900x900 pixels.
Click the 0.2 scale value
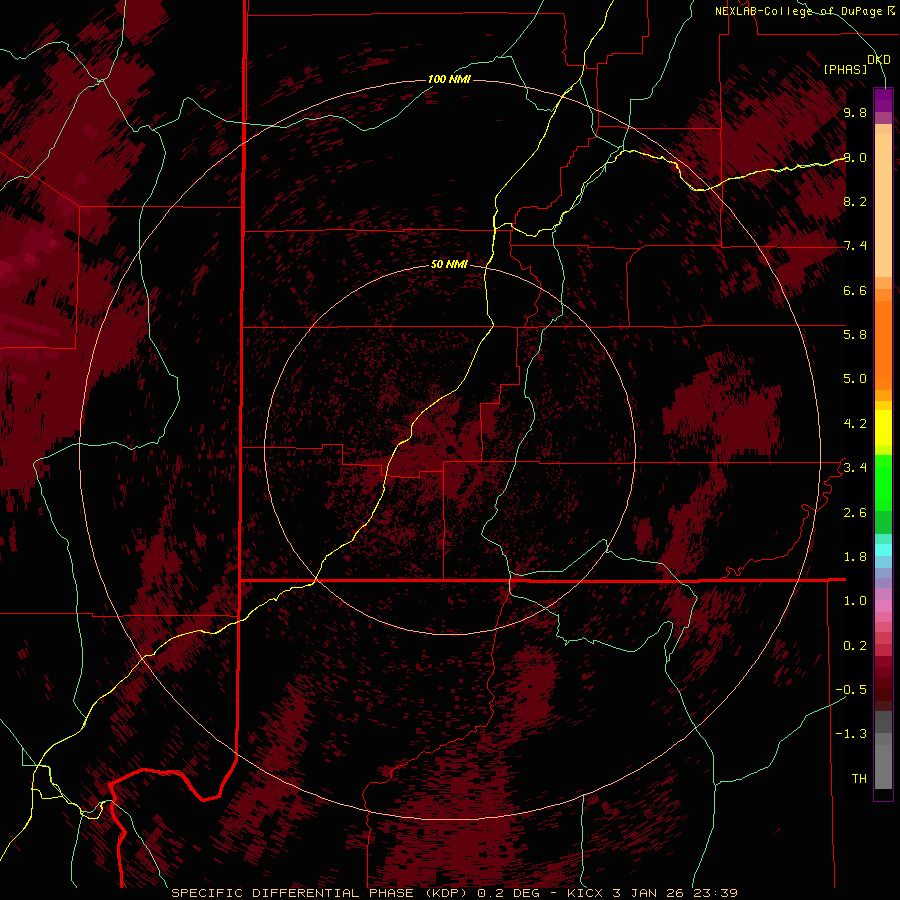click(x=855, y=646)
